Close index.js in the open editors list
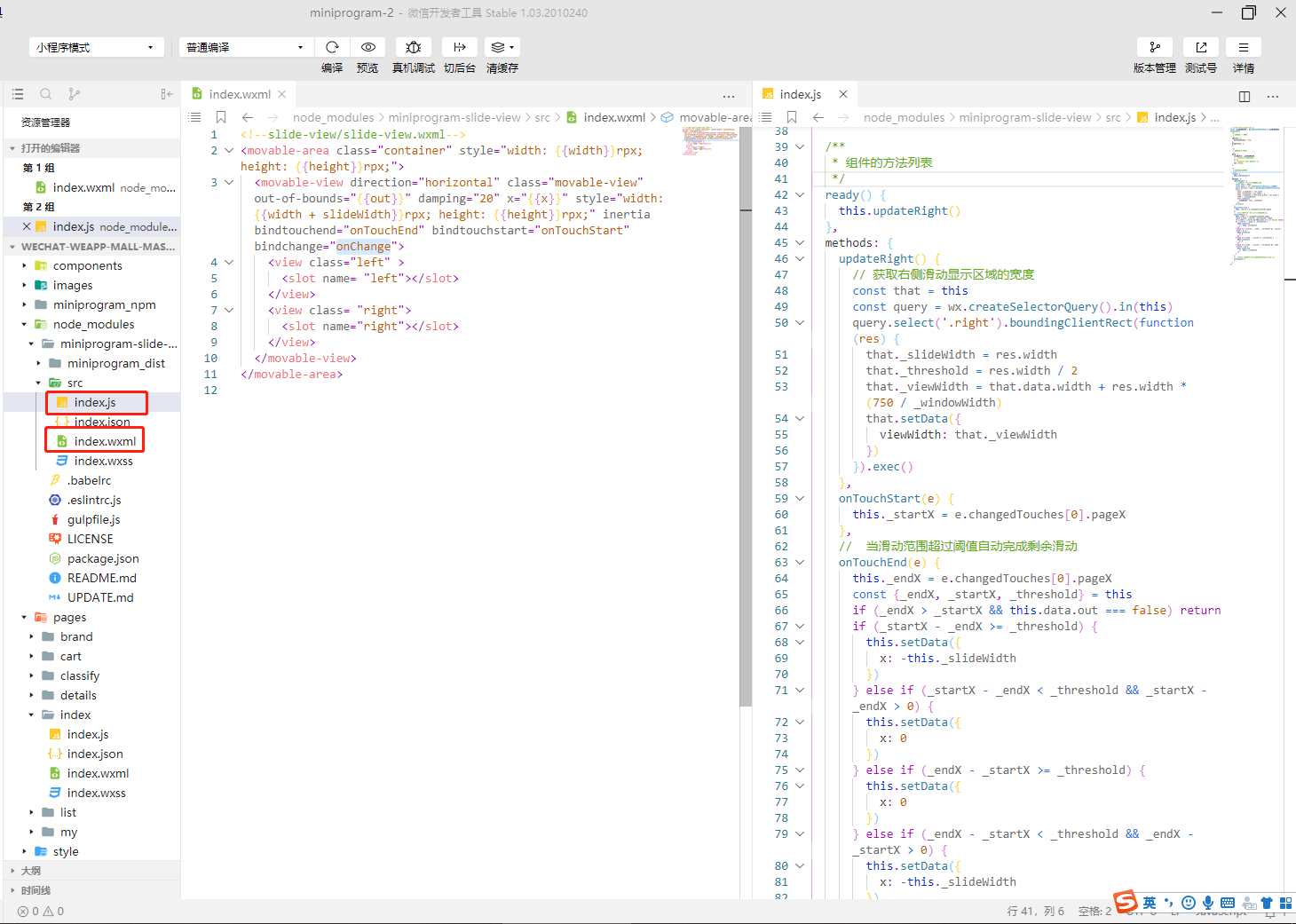The height and width of the screenshot is (924, 1296). click(27, 226)
